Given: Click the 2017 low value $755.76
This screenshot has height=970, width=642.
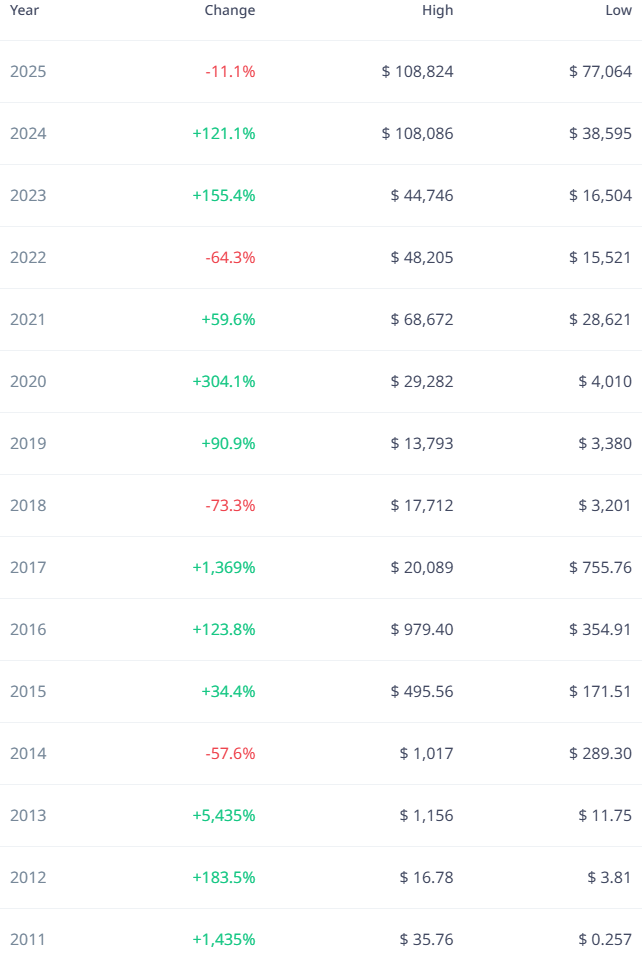Looking at the screenshot, I should click(x=600, y=567).
